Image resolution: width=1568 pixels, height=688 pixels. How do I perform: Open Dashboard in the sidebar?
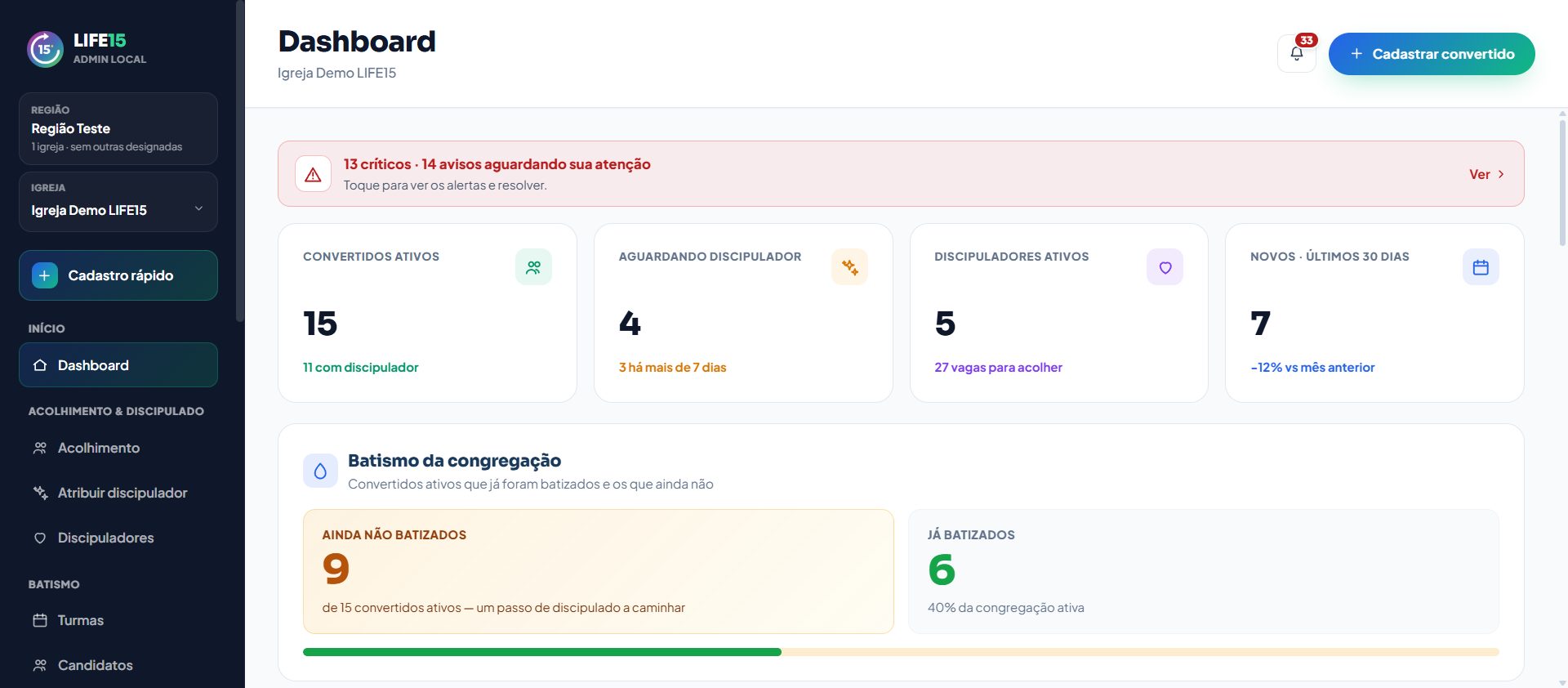[118, 365]
